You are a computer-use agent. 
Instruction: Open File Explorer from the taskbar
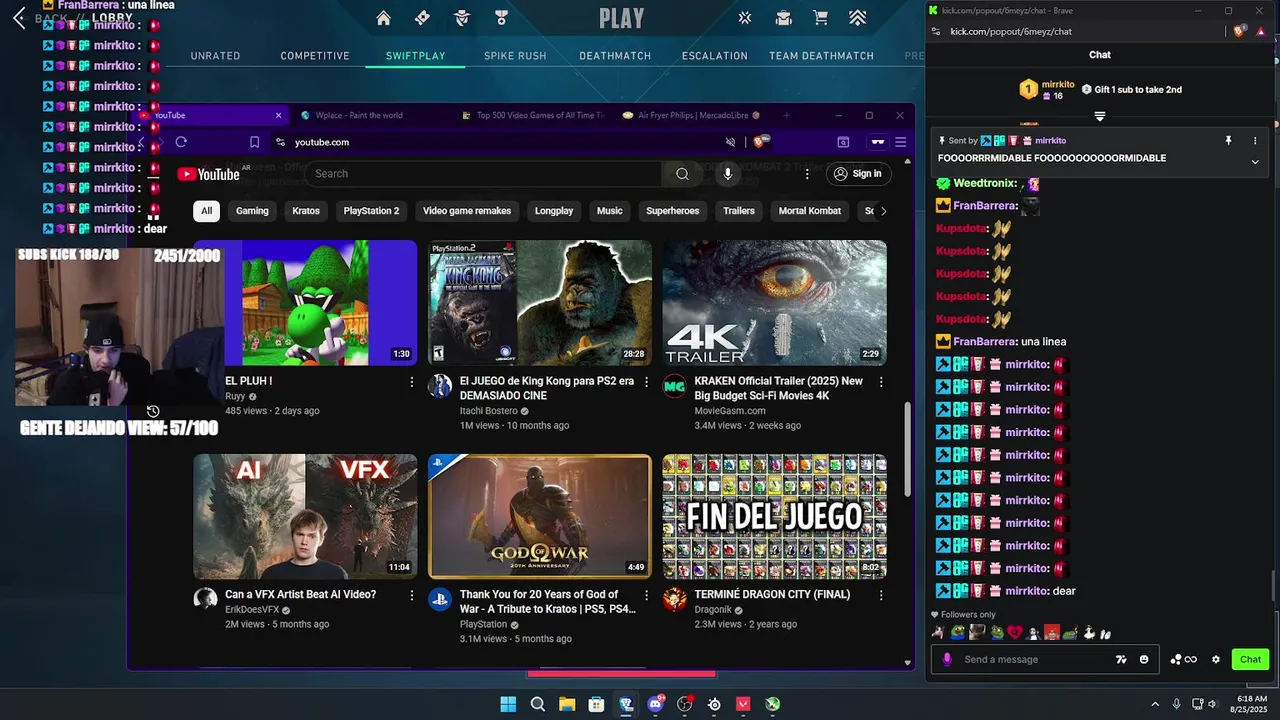tap(567, 704)
